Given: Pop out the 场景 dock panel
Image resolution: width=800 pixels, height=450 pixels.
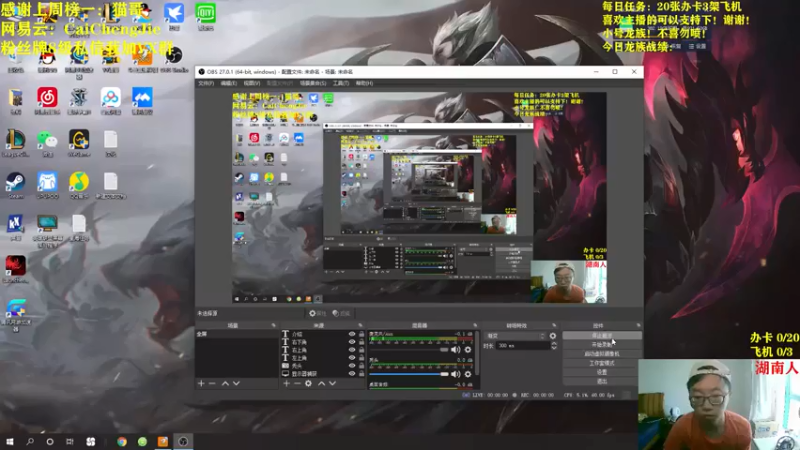Looking at the screenshot, I should point(273,326).
